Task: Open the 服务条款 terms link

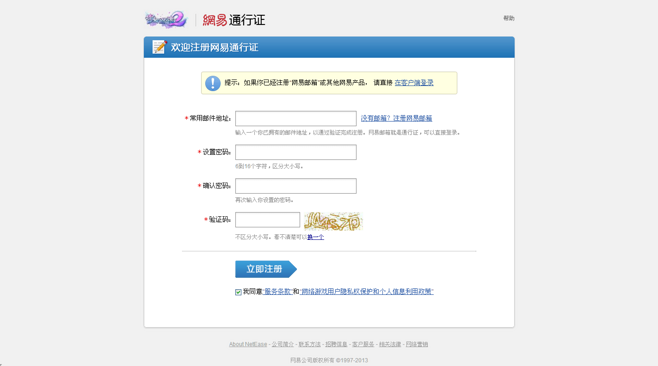Action: (277, 291)
